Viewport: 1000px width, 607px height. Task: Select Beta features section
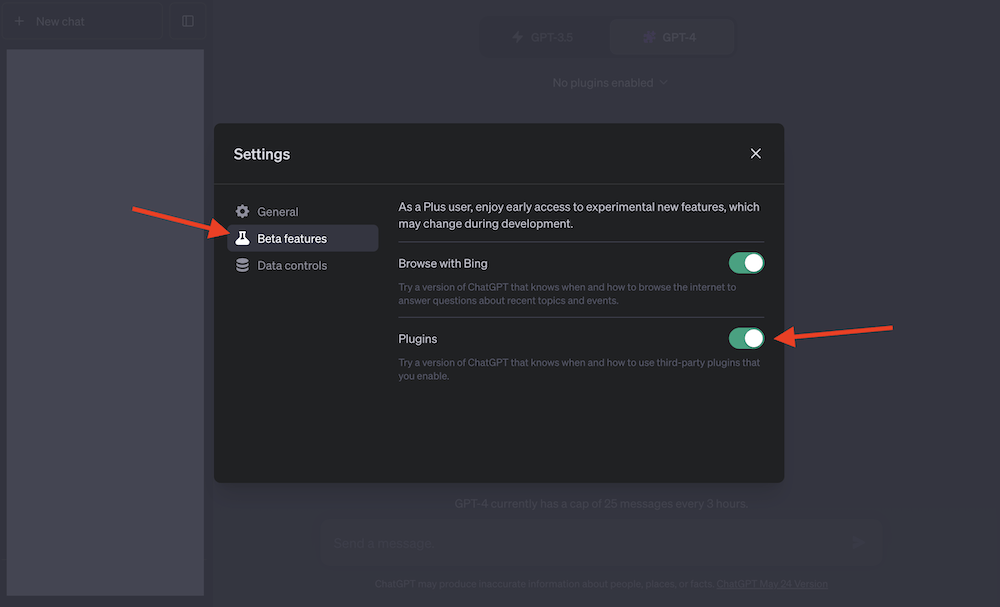302,238
